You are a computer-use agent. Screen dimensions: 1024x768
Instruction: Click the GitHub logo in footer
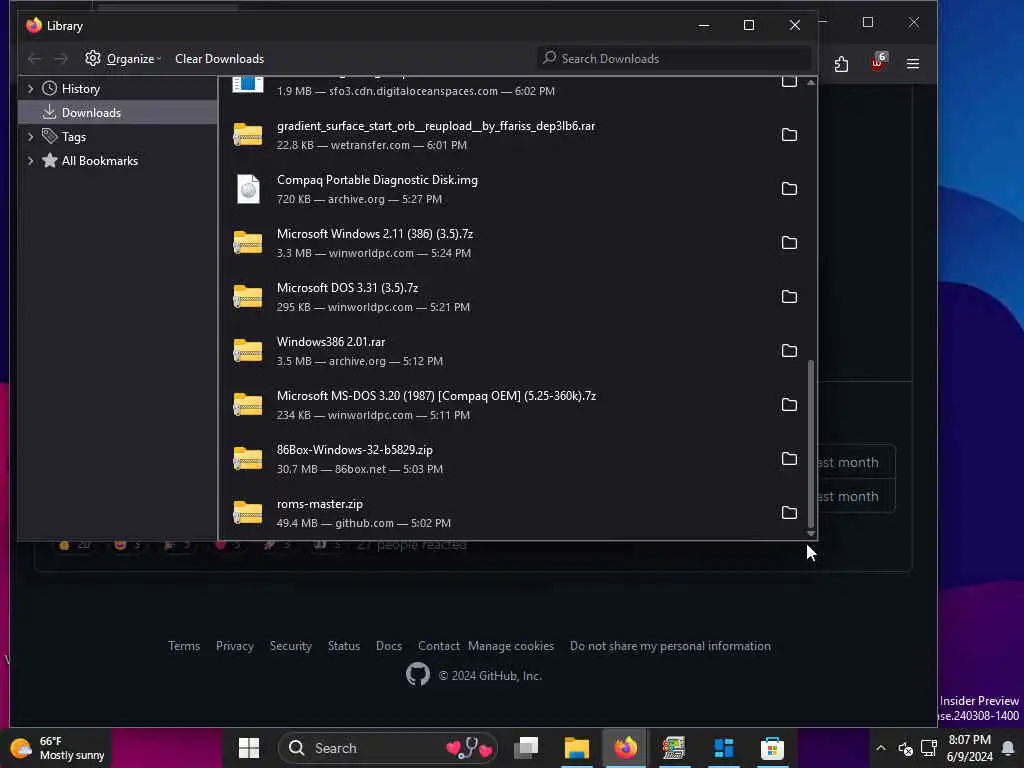[418, 675]
